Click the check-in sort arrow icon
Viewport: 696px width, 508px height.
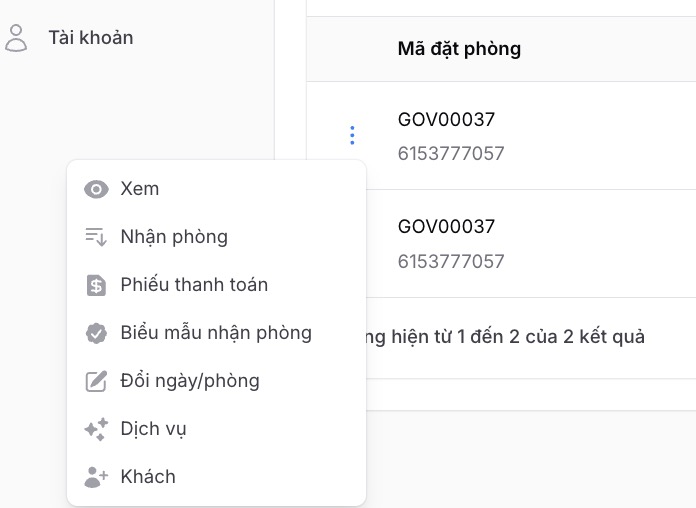[96, 237]
